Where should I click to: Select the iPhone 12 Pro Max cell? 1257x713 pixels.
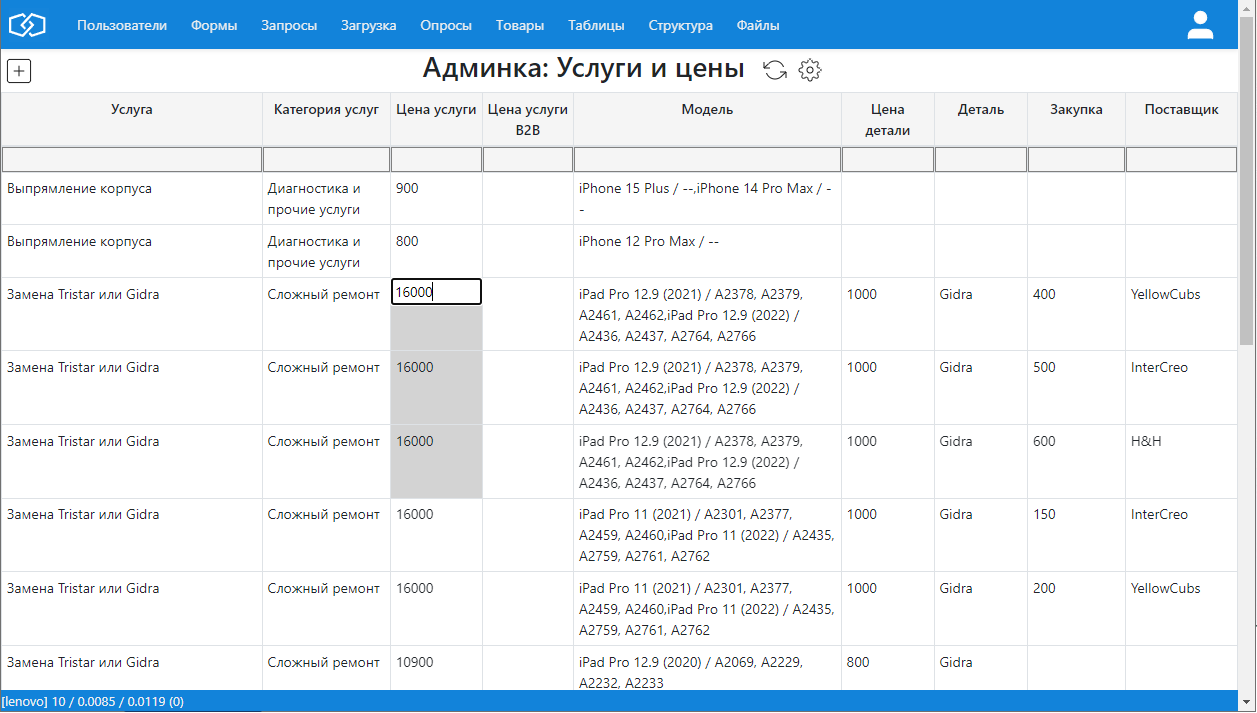tap(707, 251)
